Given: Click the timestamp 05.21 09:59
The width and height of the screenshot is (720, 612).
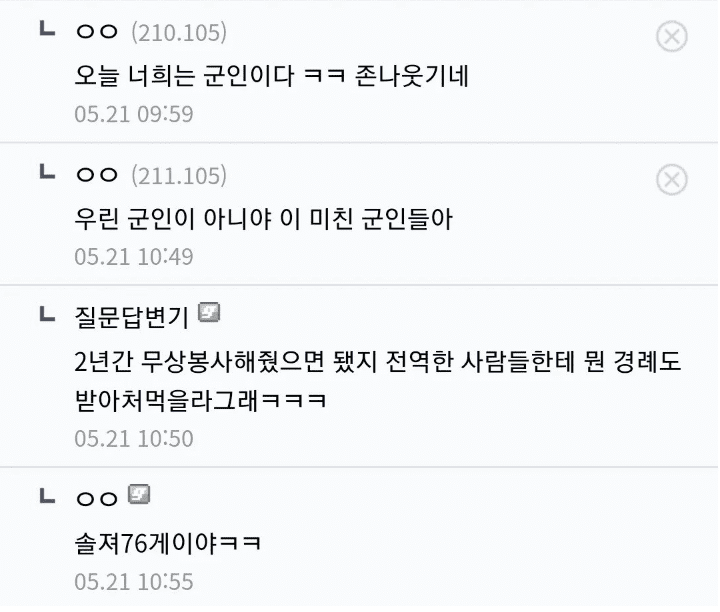Looking at the screenshot, I should 134,114.
